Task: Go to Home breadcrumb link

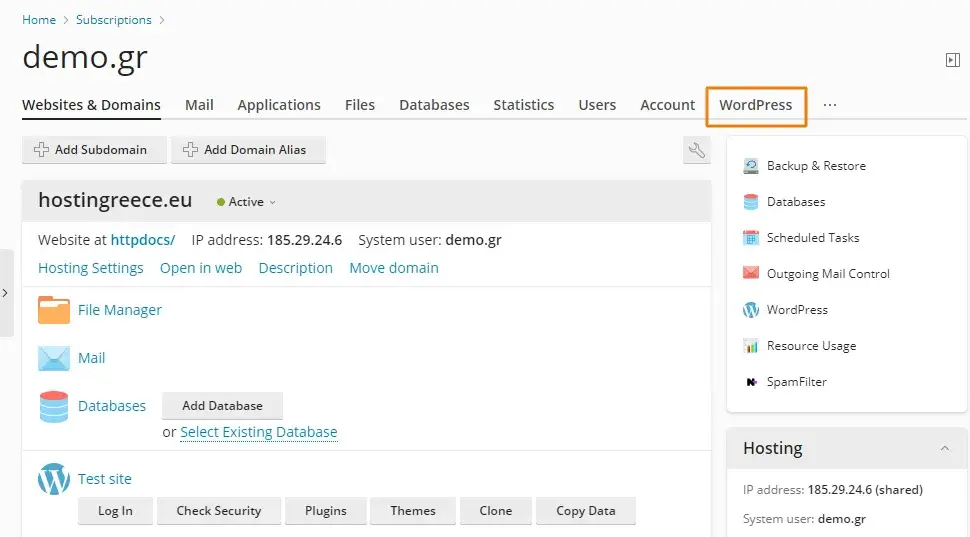Action: tap(39, 20)
